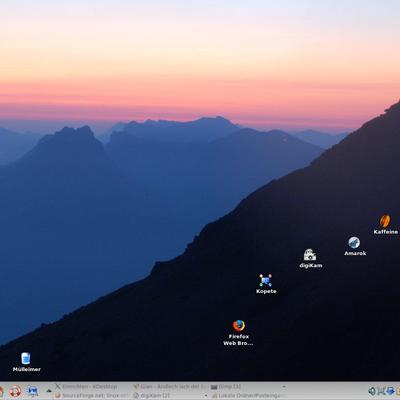Open the Amarok music player desktop icon
400x400 pixels.
pyautogui.click(x=355, y=246)
